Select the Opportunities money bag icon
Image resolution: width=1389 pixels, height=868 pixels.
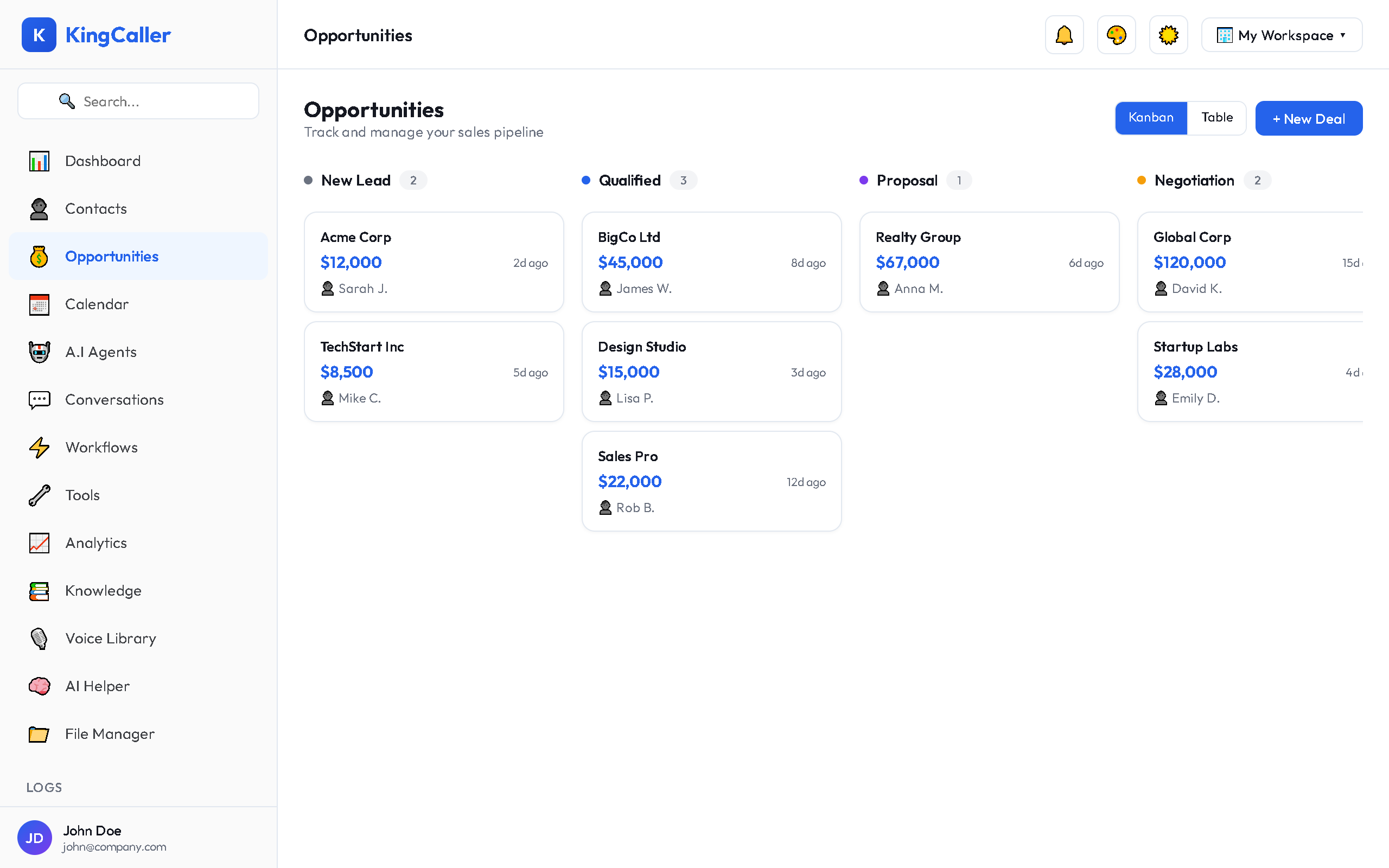coord(39,256)
